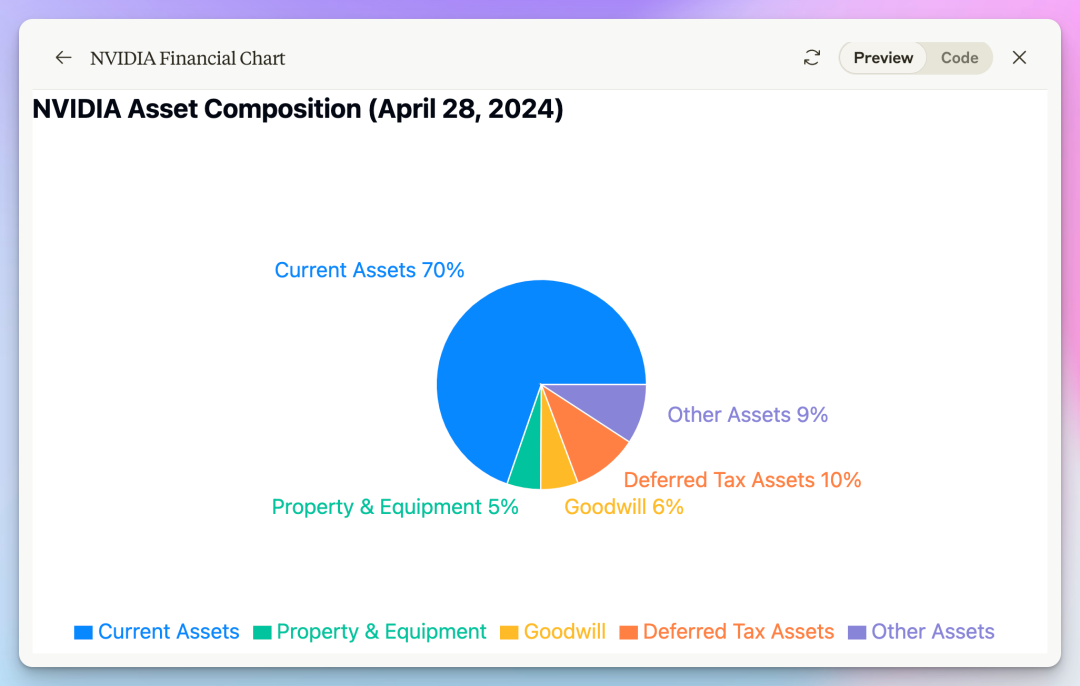Hide Deferred Tax Assets via legend

click(x=738, y=632)
